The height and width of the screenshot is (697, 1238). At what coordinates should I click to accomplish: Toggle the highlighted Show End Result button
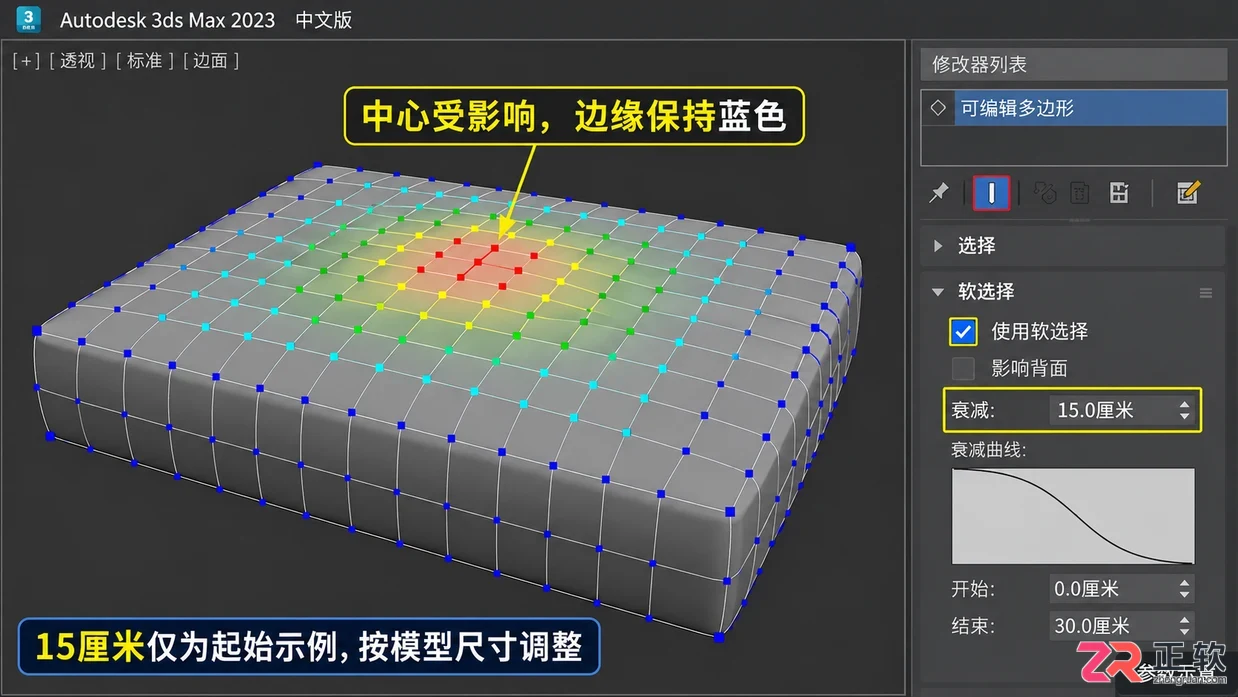click(991, 193)
